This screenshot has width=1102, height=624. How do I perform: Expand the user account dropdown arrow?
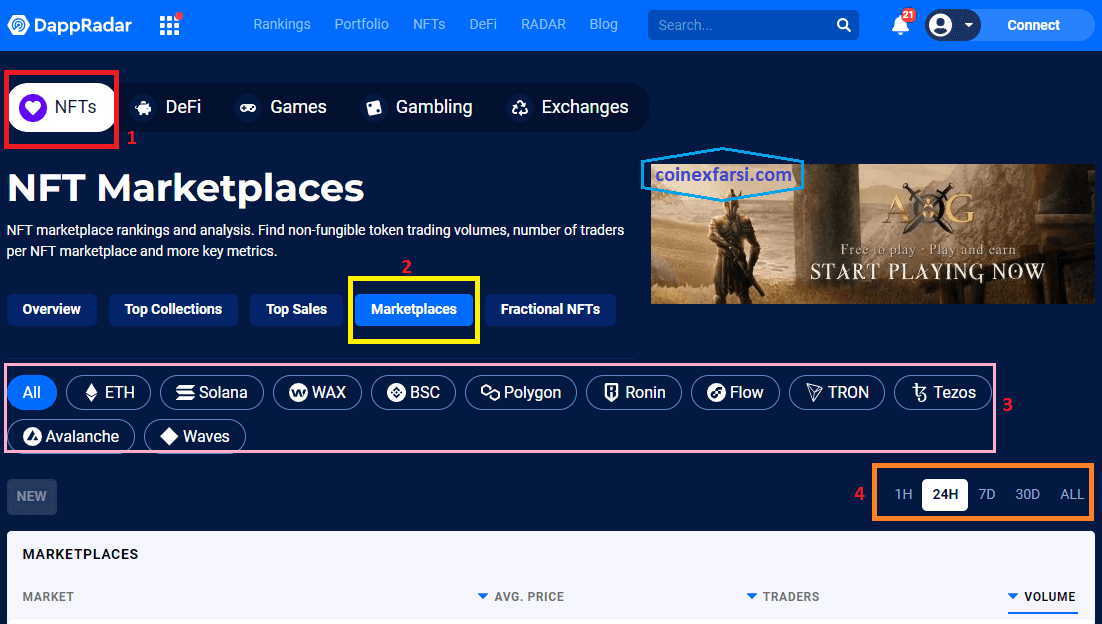pos(968,25)
